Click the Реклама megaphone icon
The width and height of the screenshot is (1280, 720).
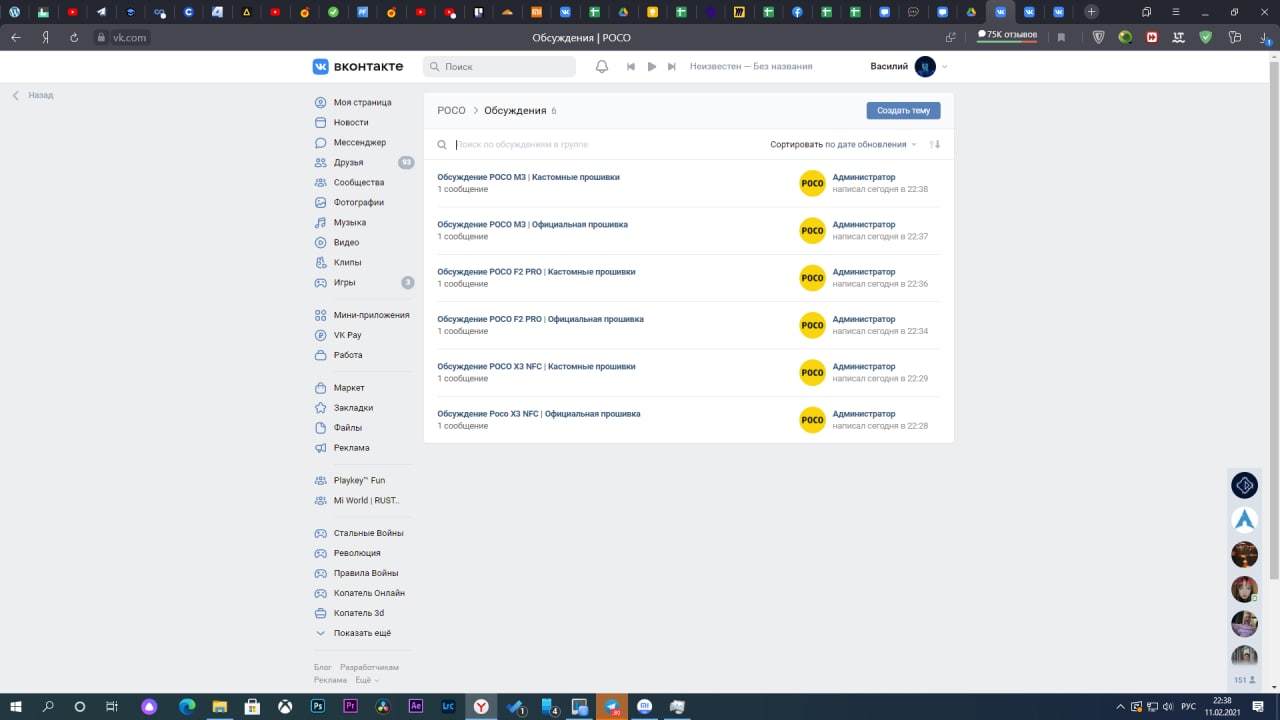coord(321,447)
